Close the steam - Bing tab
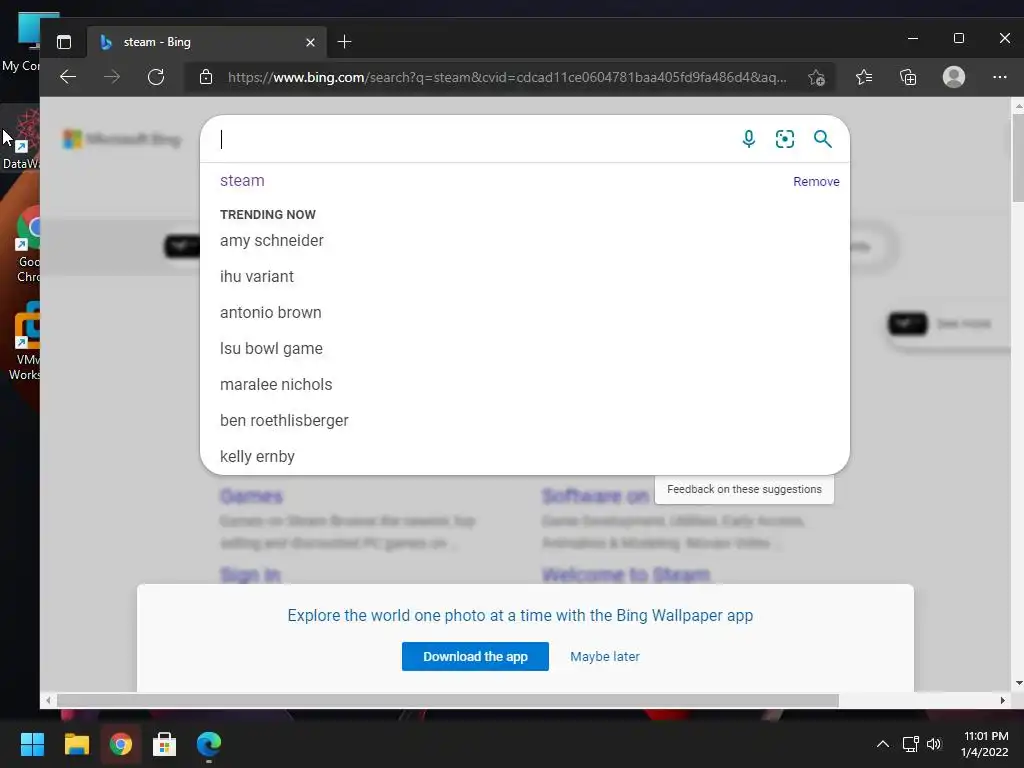The image size is (1024, 768). [310, 42]
